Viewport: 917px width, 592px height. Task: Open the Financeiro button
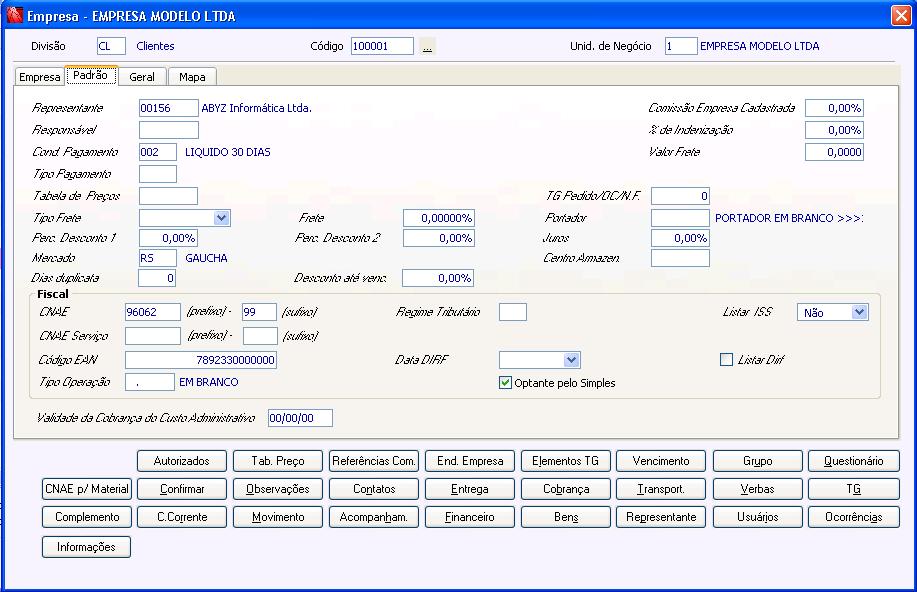pyautogui.click(x=470, y=517)
